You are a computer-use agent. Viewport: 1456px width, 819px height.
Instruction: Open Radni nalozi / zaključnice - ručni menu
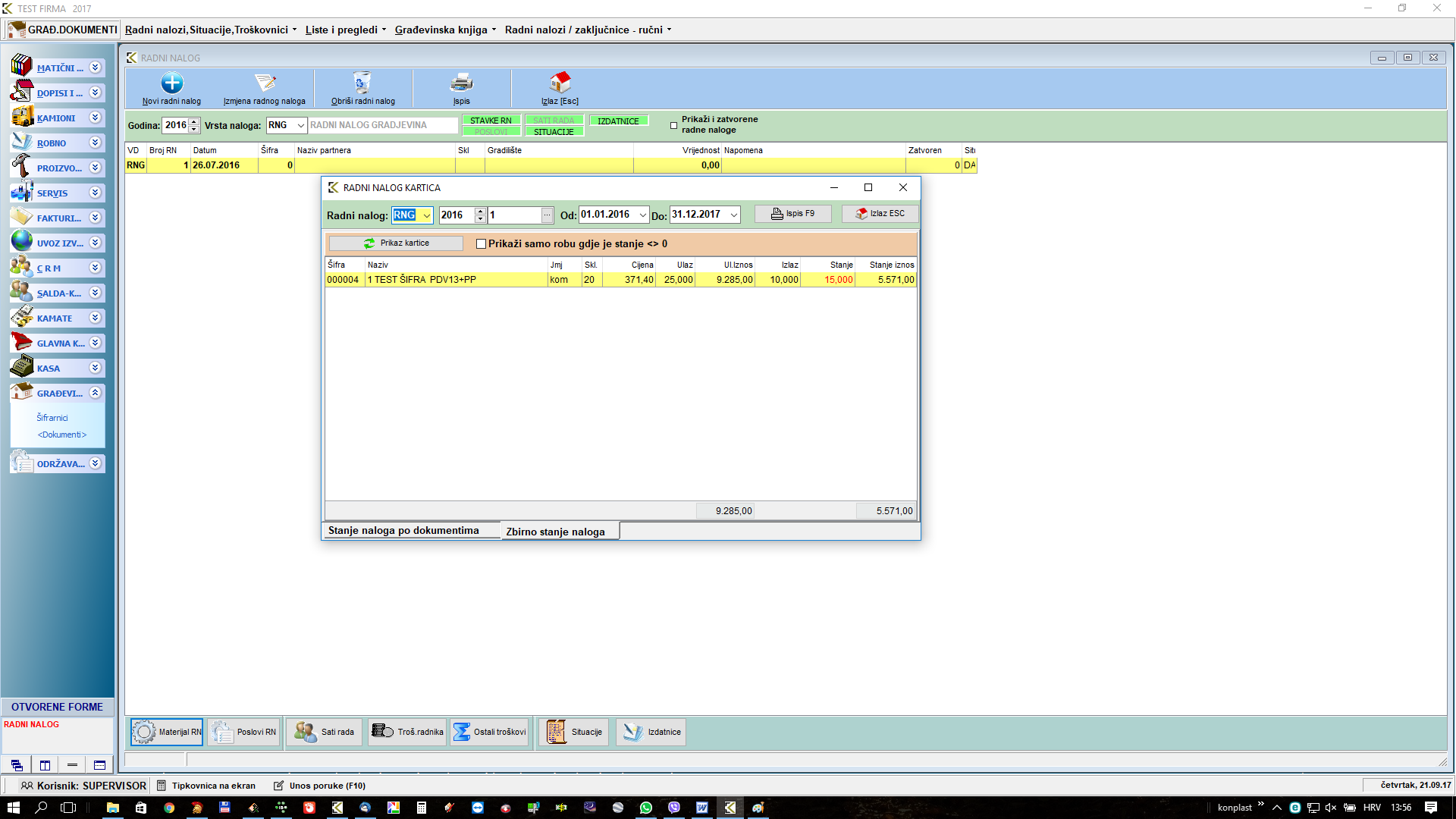click(588, 30)
